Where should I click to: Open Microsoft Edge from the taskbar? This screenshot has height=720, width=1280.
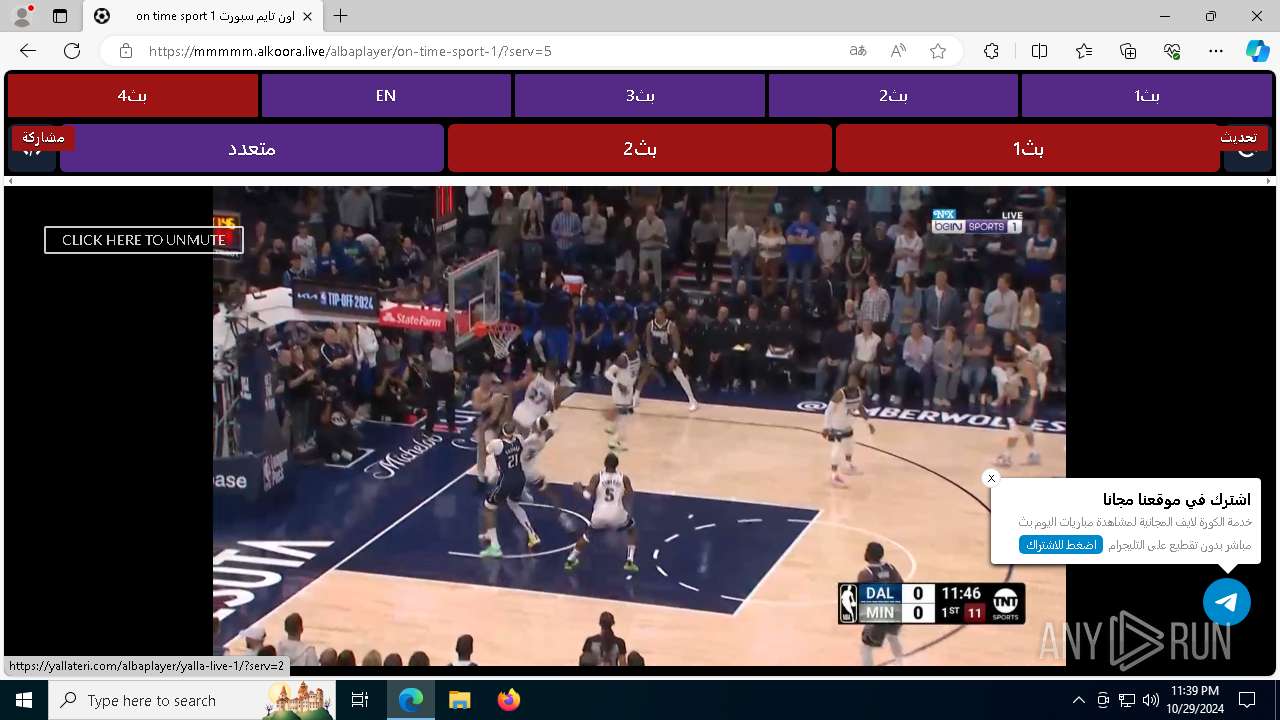pos(411,700)
